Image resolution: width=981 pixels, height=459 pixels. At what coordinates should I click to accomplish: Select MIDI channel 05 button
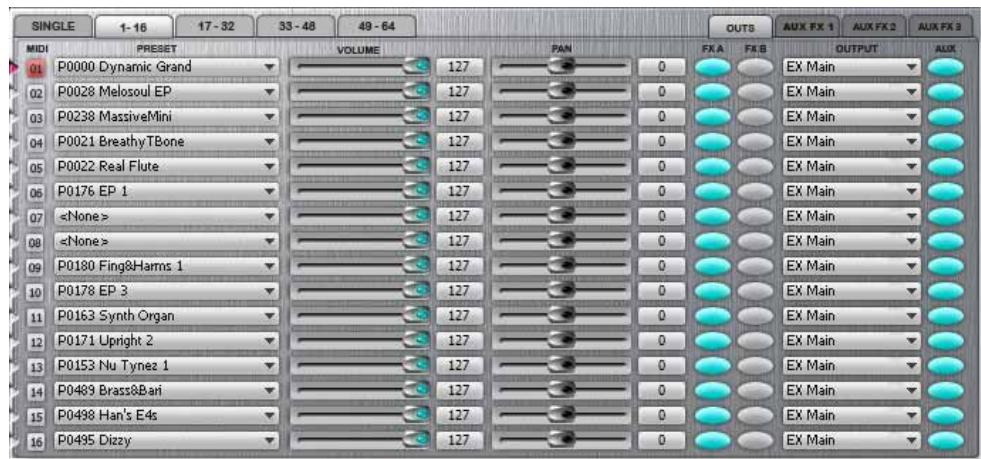coord(36,168)
